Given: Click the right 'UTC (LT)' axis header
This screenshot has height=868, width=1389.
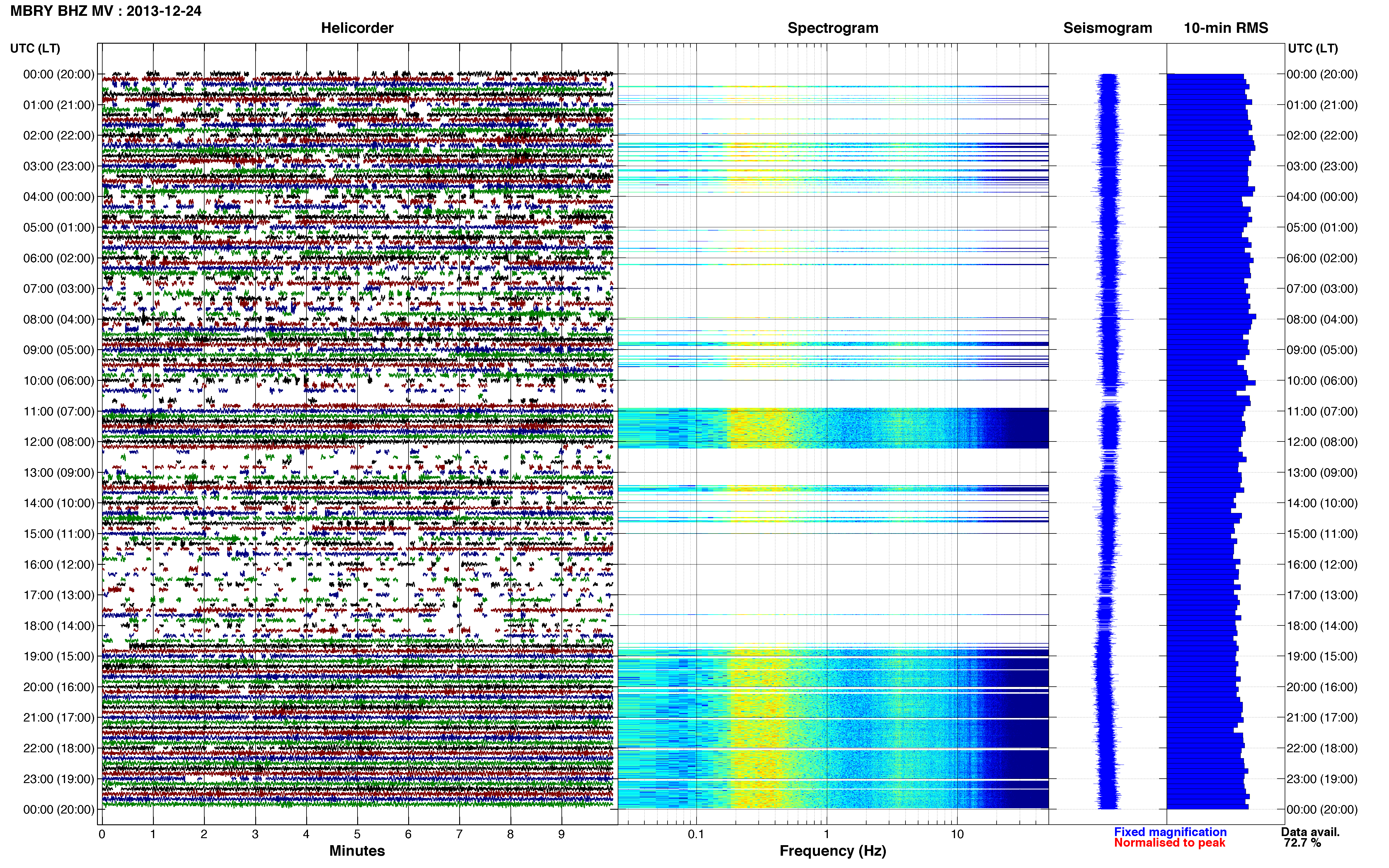Looking at the screenshot, I should (1313, 48).
